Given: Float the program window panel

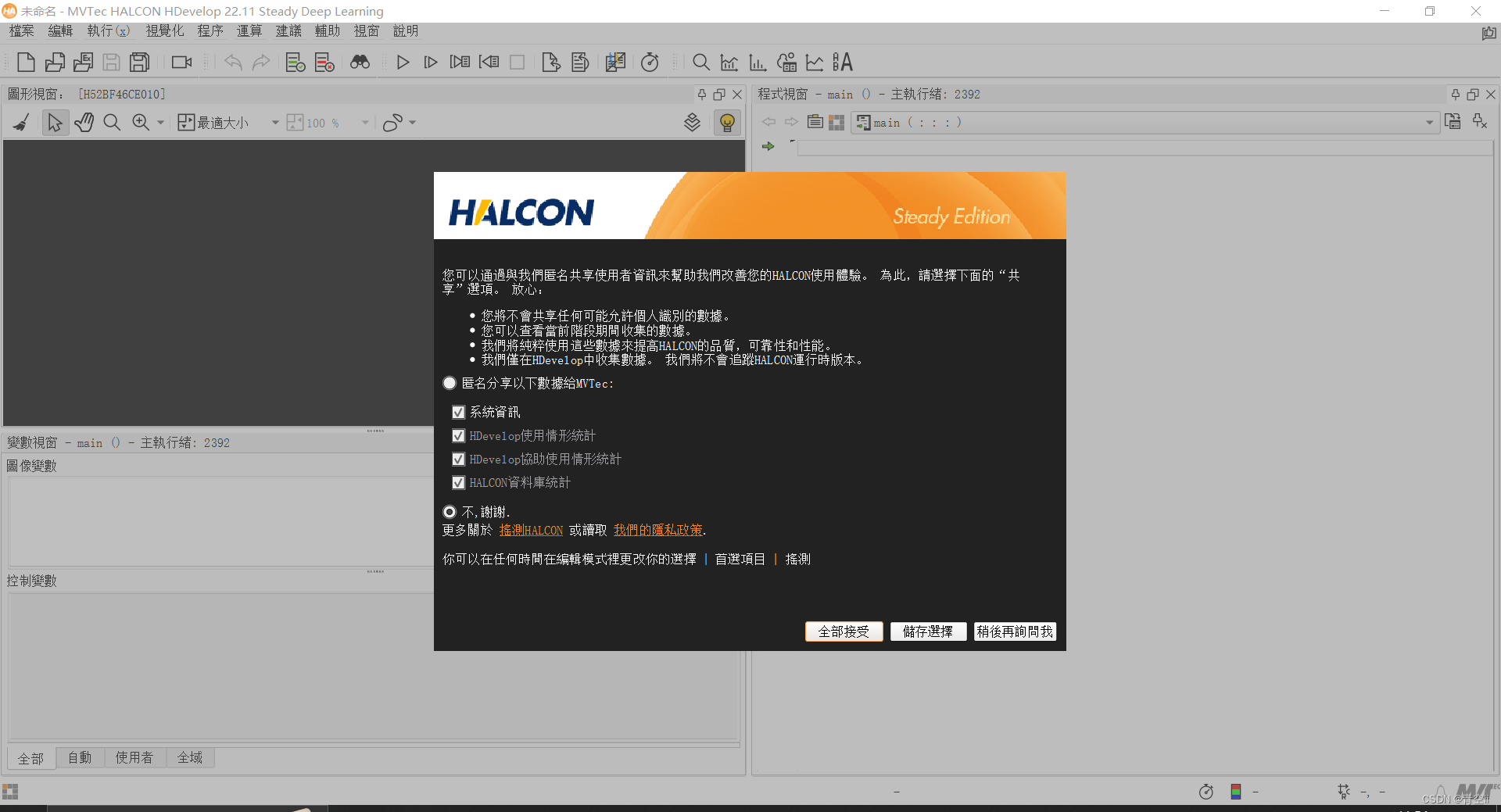Looking at the screenshot, I should [x=1473, y=94].
